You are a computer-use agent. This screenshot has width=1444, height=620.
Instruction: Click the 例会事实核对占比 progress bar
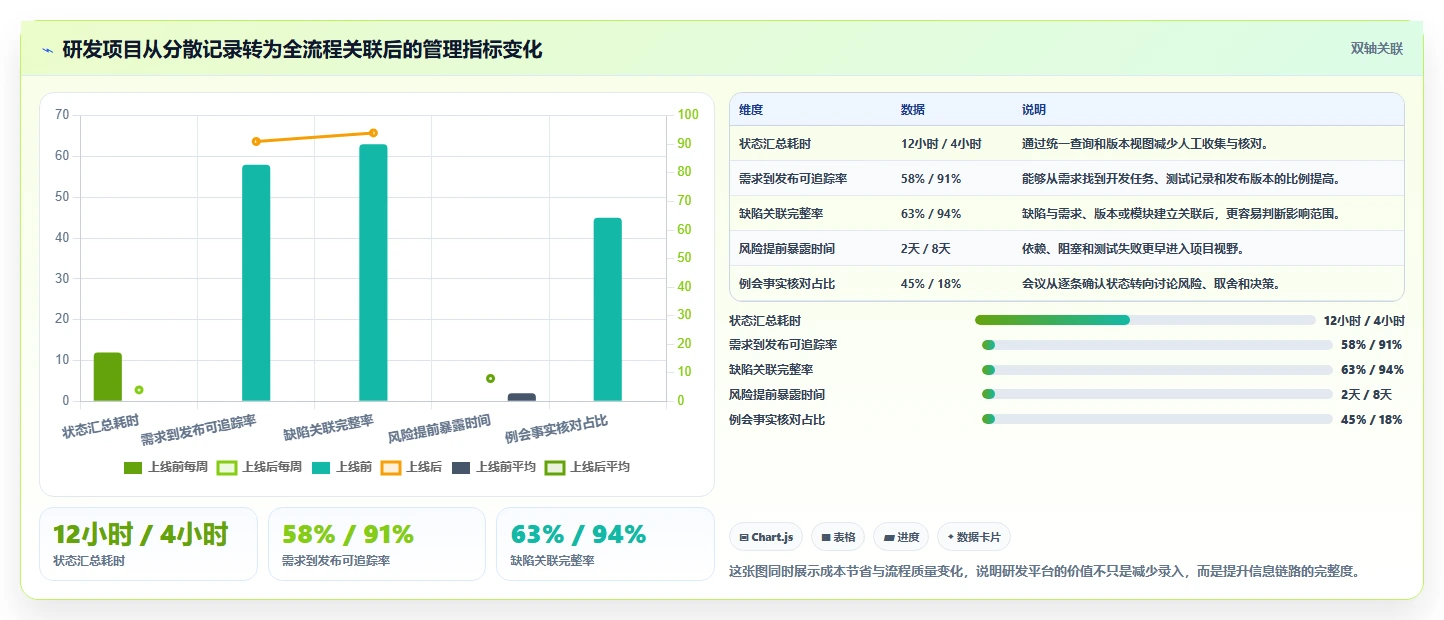1157,420
